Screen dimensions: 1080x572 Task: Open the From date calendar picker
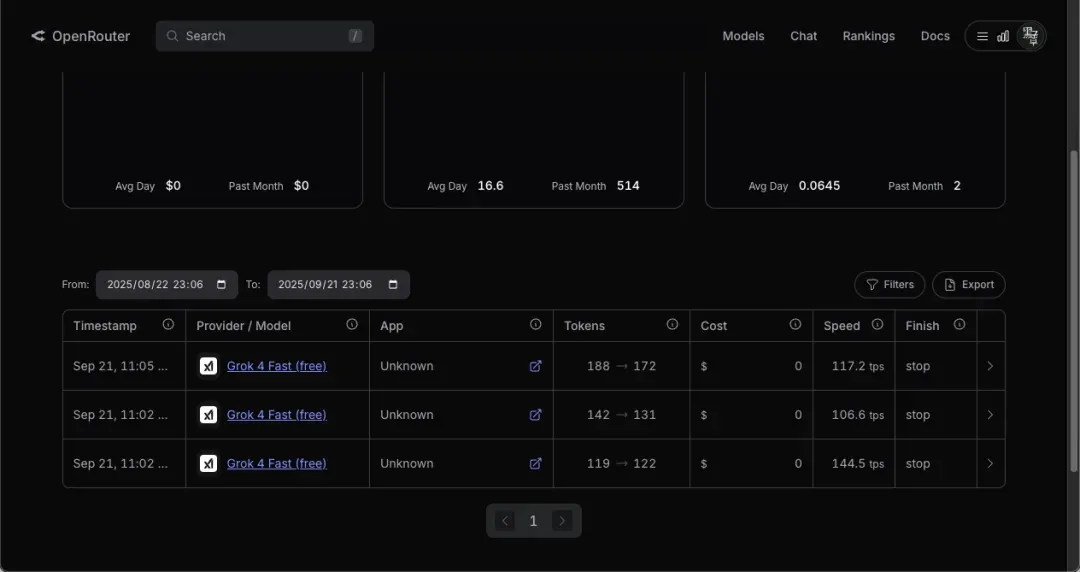tap(222, 285)
